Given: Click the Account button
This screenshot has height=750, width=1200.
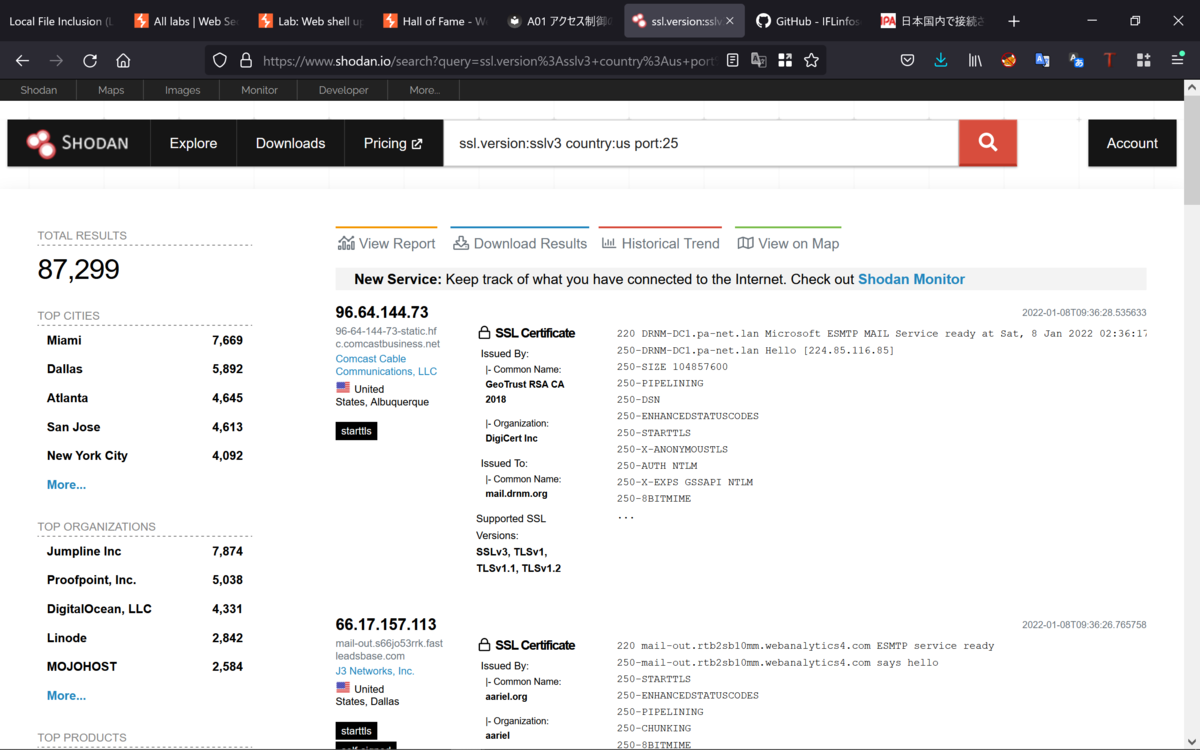Looking at the screenshot, I should coord(1132,143).
